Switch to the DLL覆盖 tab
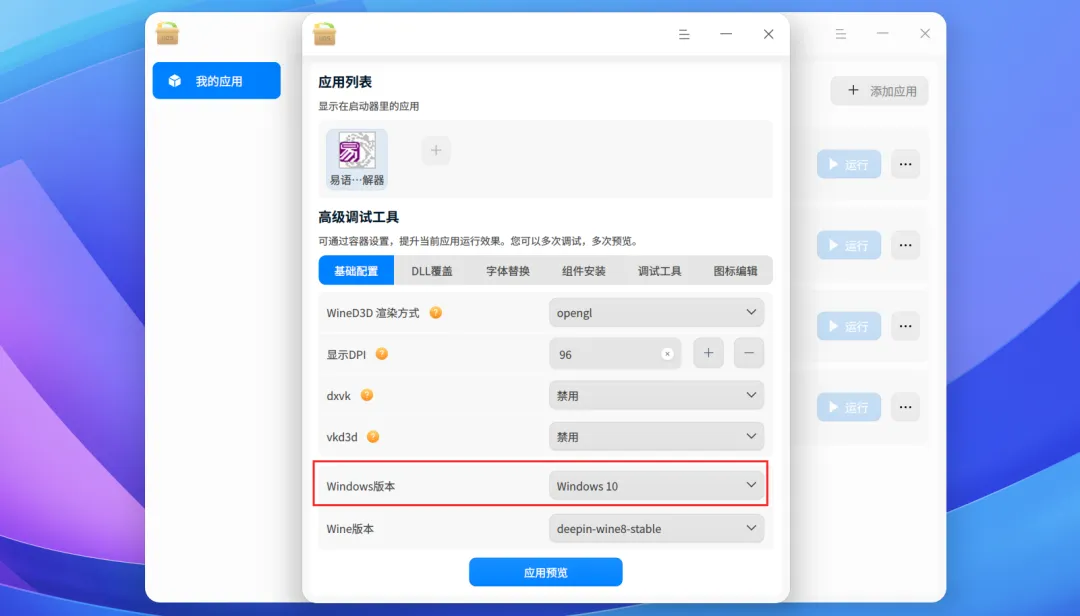The width and height of the screenshot is (1080, 616). click(432, 271)
